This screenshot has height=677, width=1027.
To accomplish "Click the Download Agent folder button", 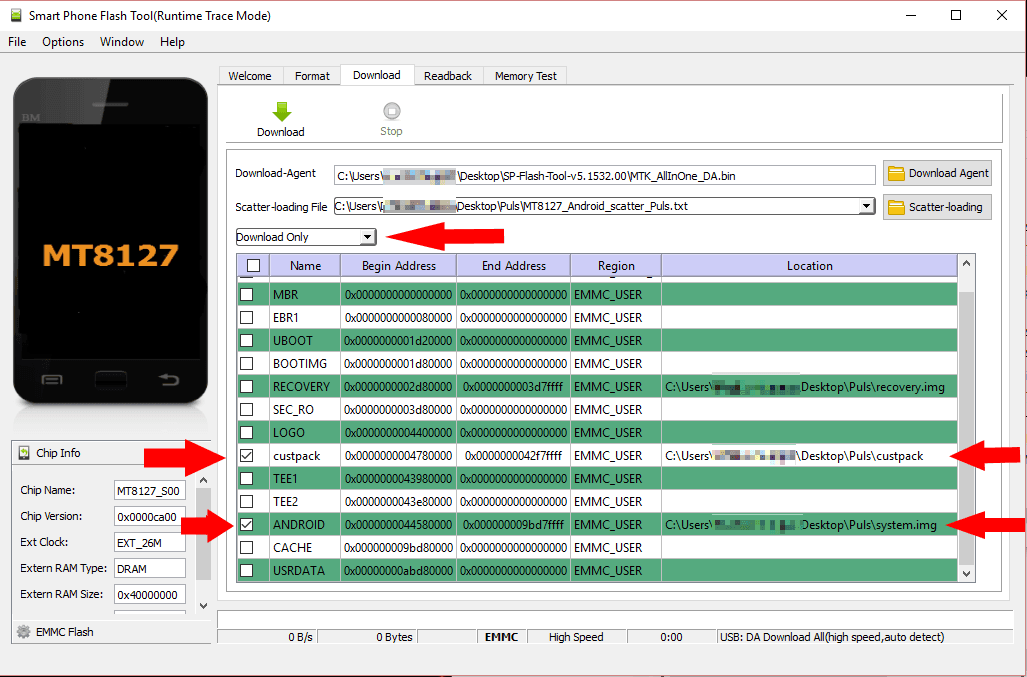I will [937, 173].
